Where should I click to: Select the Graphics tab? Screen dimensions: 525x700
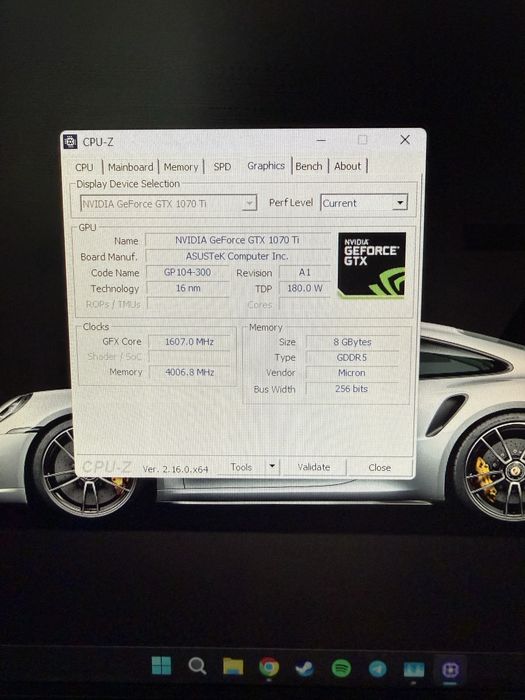click(266, 166)
